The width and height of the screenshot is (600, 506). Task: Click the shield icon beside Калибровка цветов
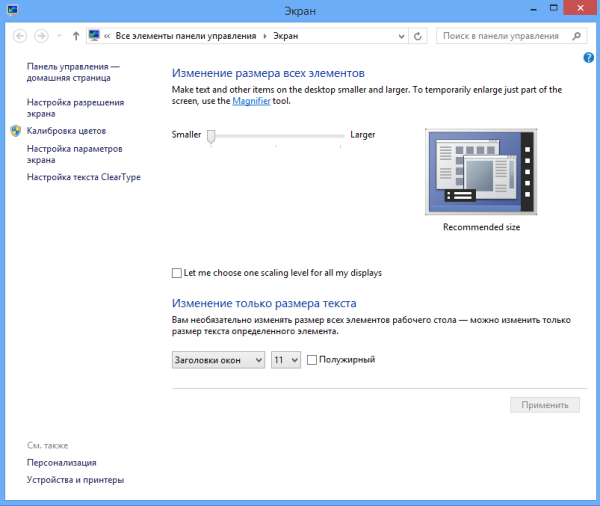pos(16,131)
